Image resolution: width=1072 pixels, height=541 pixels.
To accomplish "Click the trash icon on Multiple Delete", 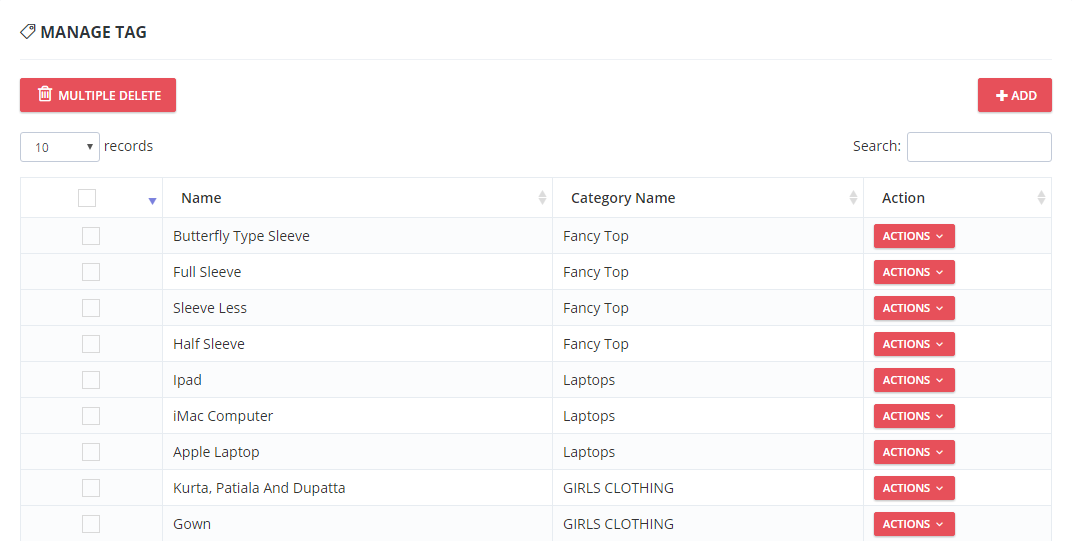I will click(45, 94).
